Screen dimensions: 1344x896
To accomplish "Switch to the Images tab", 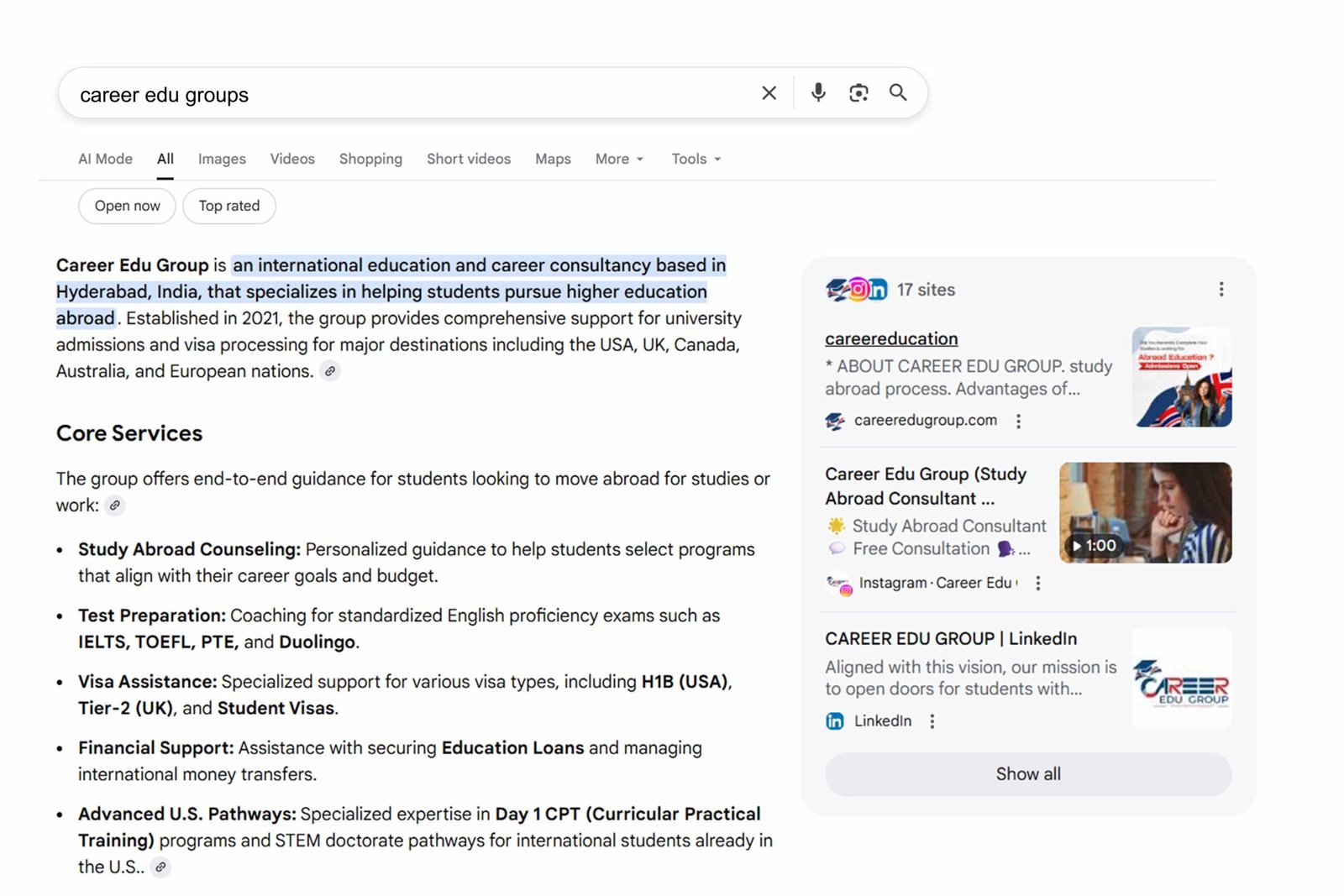I will (222, 160).
